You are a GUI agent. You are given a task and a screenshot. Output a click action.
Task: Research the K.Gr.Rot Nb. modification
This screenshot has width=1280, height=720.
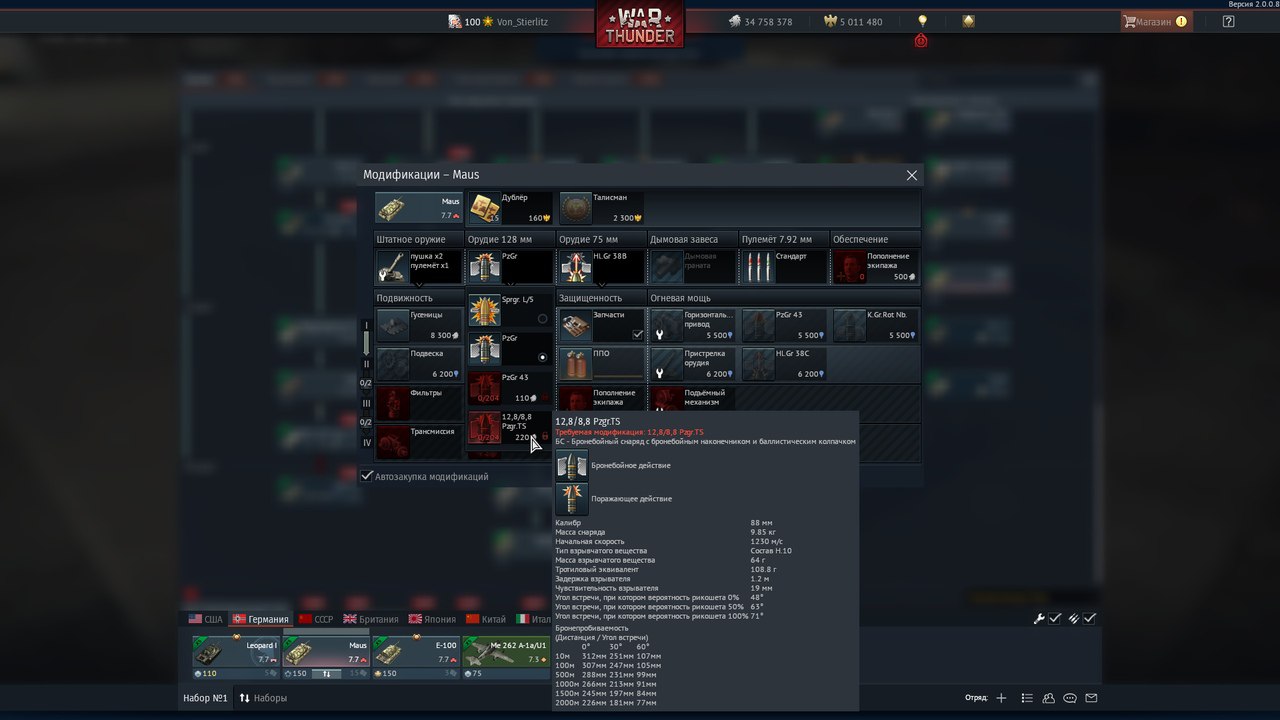(x=875, y=325)
